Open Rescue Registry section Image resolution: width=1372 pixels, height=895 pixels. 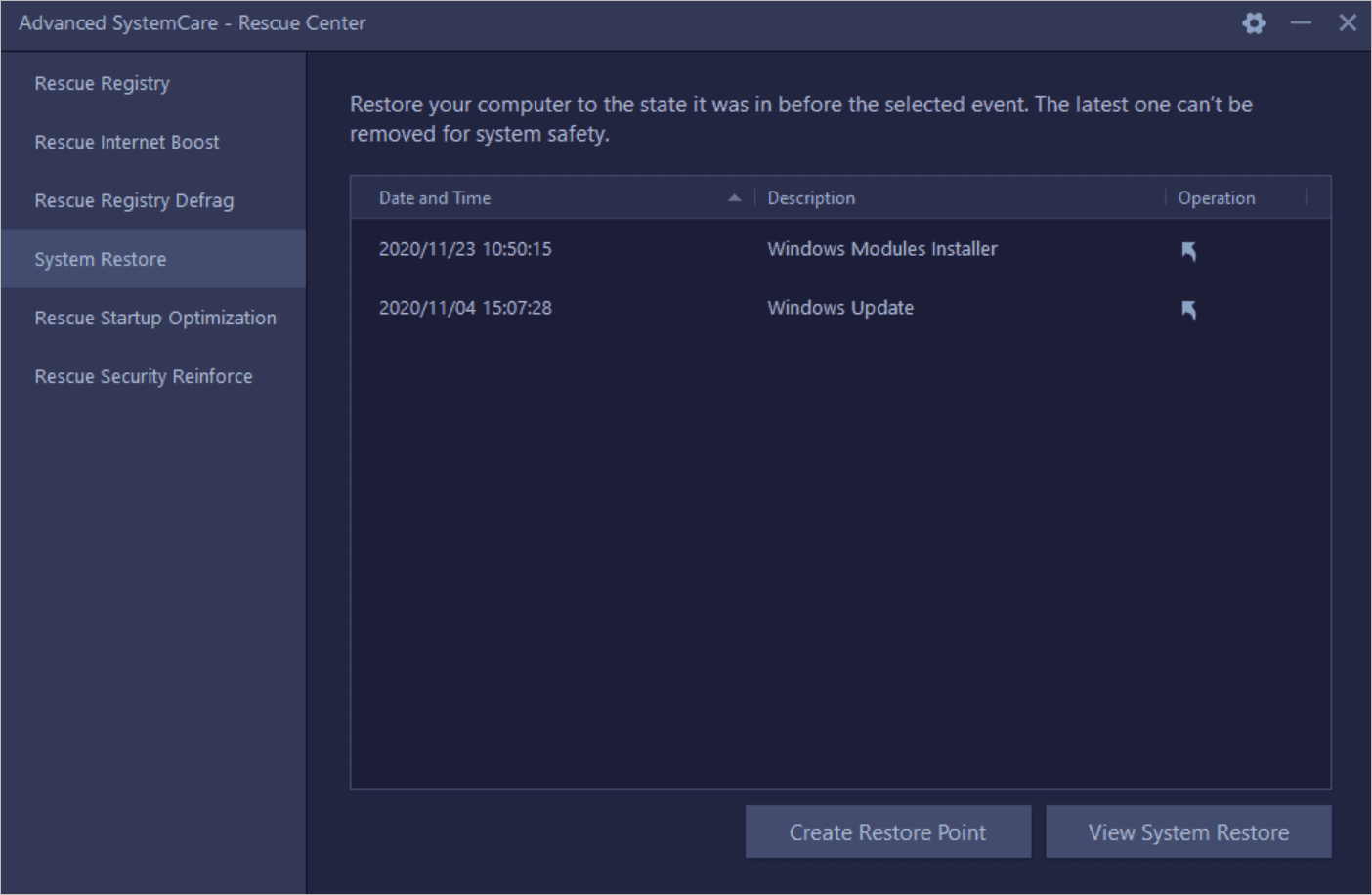[153, 83]
